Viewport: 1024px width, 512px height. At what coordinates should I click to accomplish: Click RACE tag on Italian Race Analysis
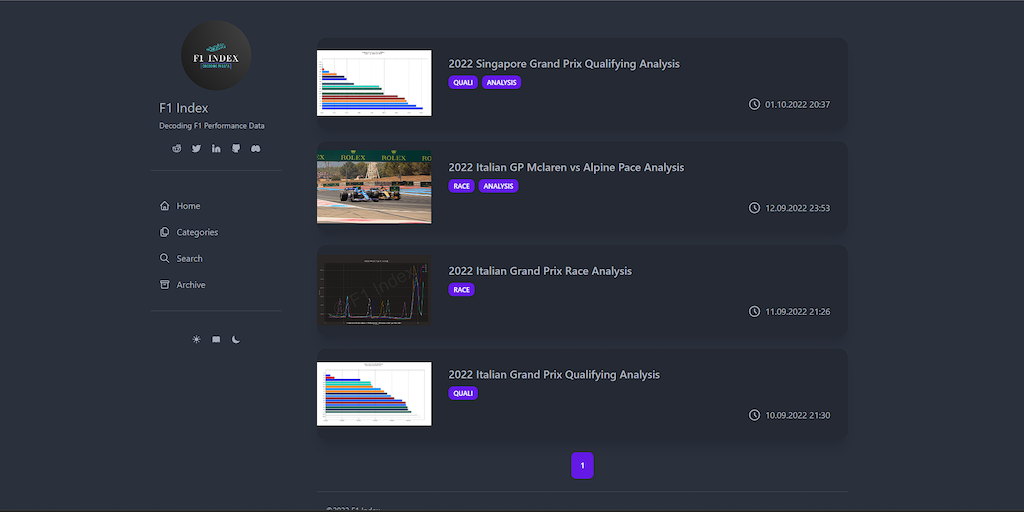point(461,289)
